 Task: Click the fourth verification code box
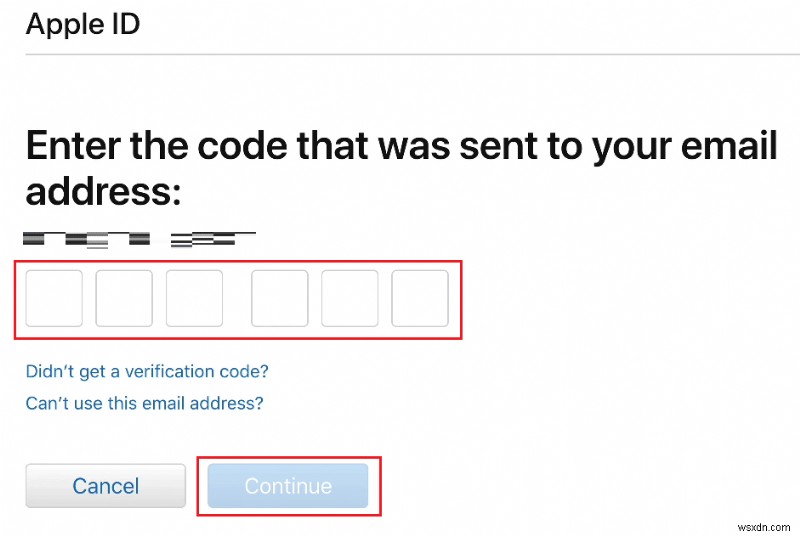[280, 298]
